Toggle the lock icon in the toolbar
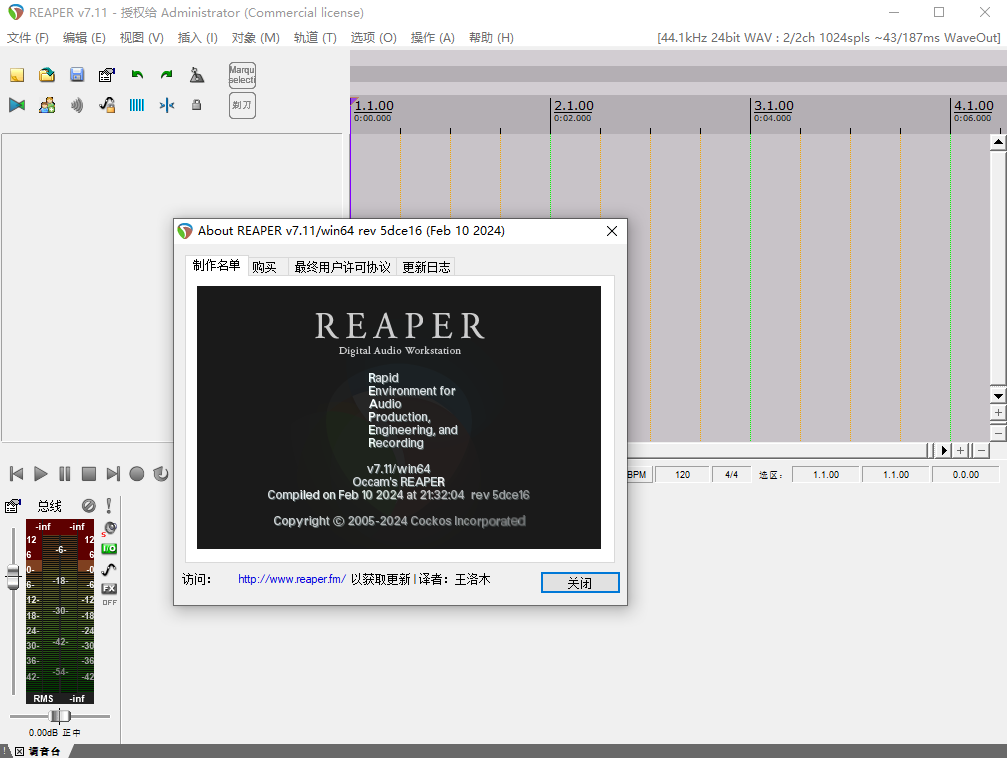Viewport: 1007px width, 758px height. coord(196,104)
